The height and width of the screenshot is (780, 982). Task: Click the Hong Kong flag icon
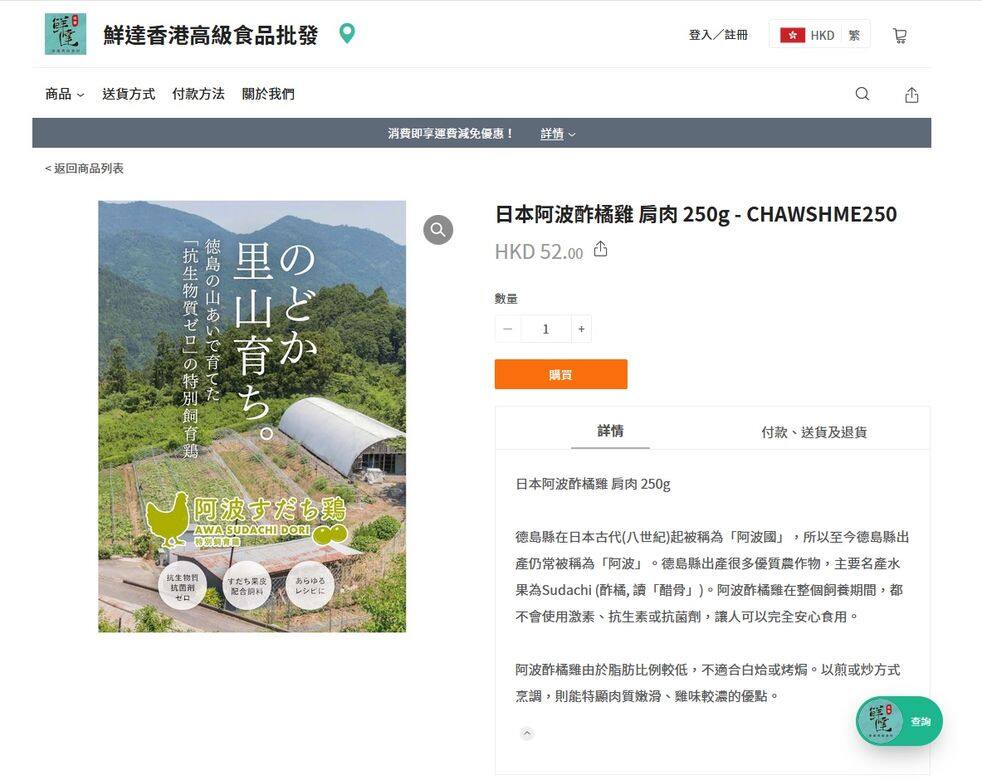(792, 35)
